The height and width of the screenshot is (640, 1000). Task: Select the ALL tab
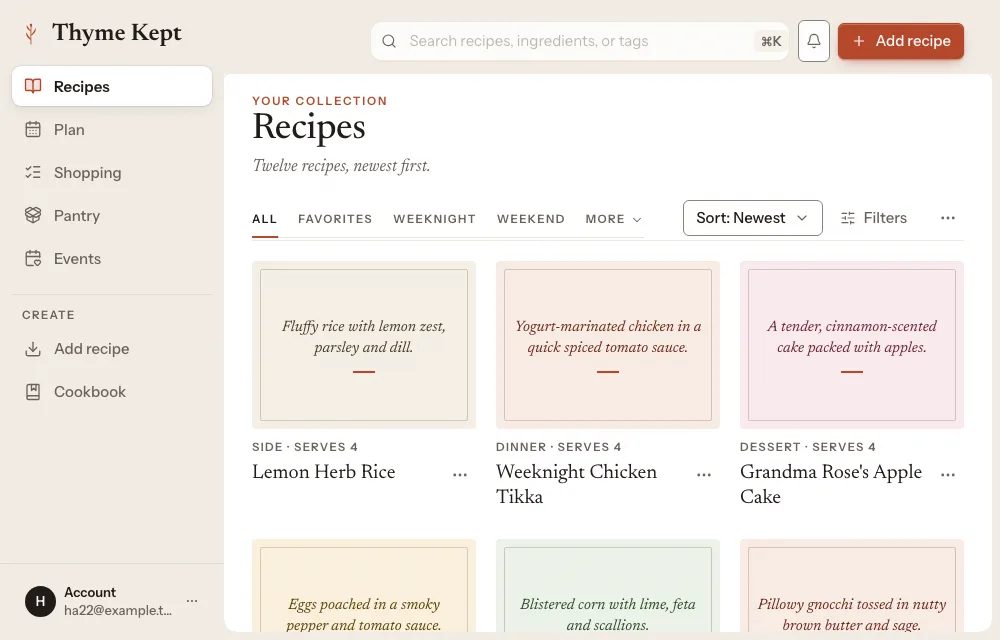[x=265, y=219]
